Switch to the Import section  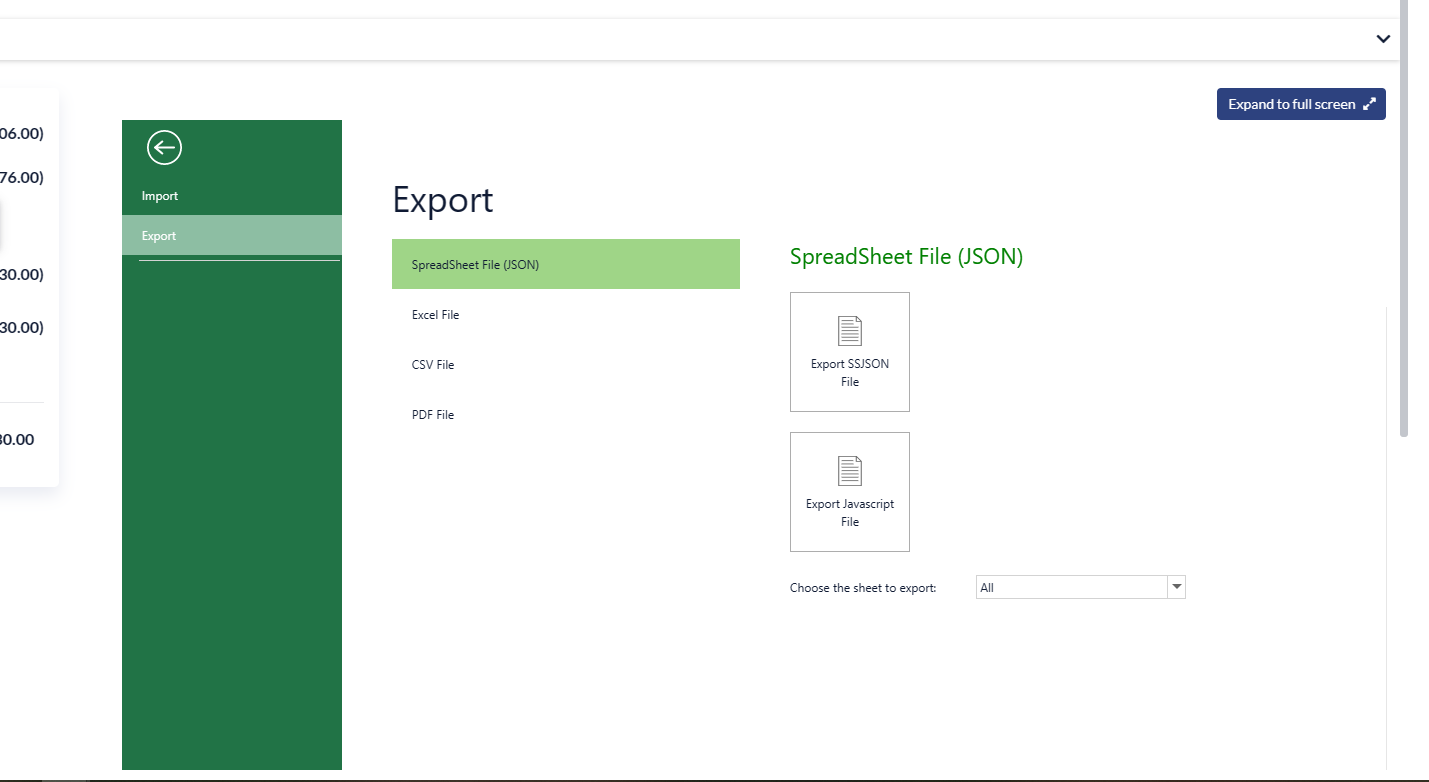coord(160,195)
